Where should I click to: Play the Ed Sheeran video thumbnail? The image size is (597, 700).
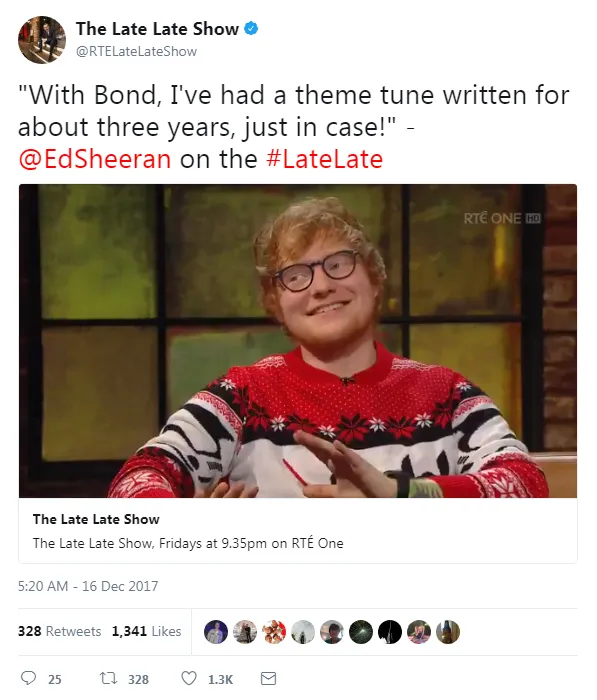point(298,341)
